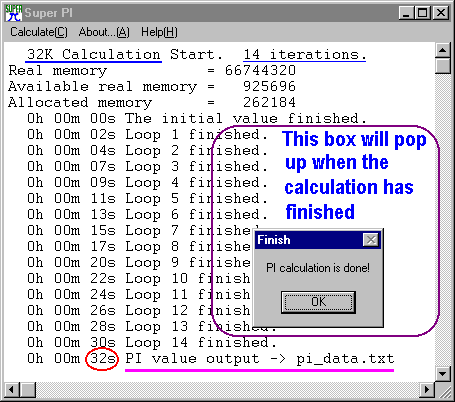Close the Finish dialog with X

371,240
